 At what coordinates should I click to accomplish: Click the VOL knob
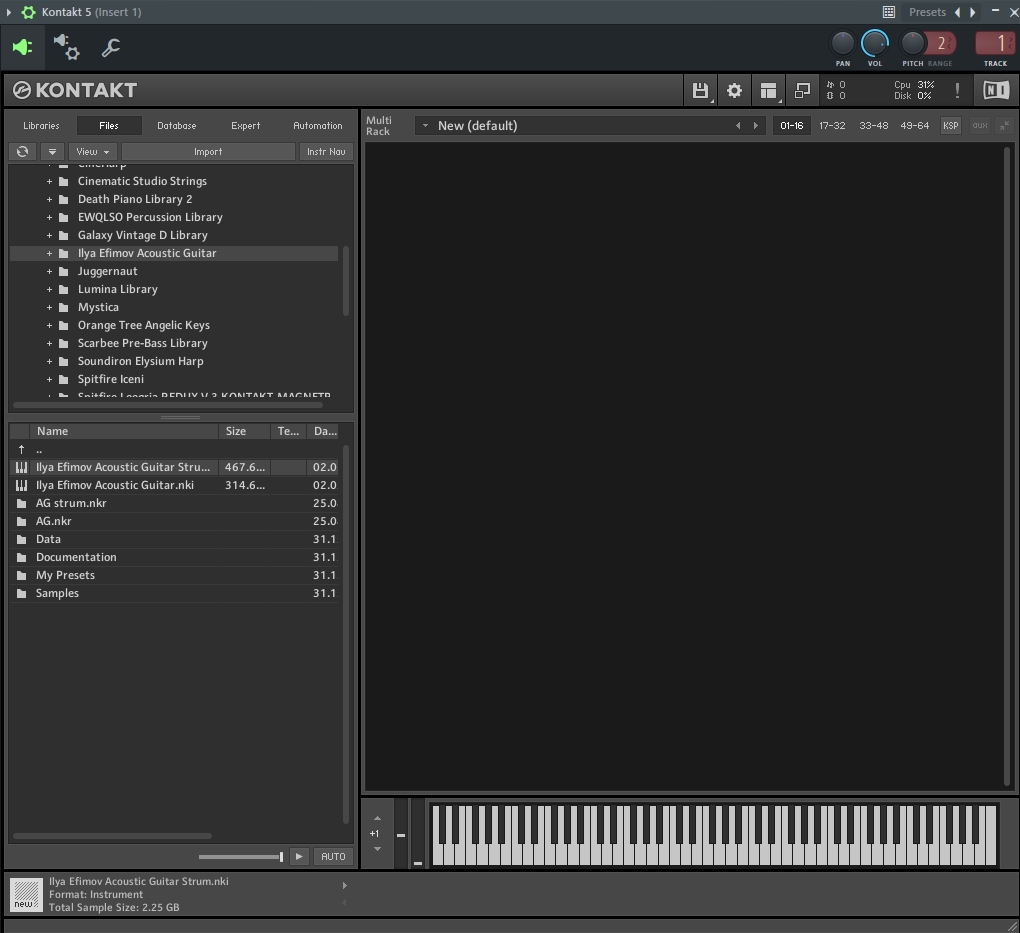pos(875,44)
